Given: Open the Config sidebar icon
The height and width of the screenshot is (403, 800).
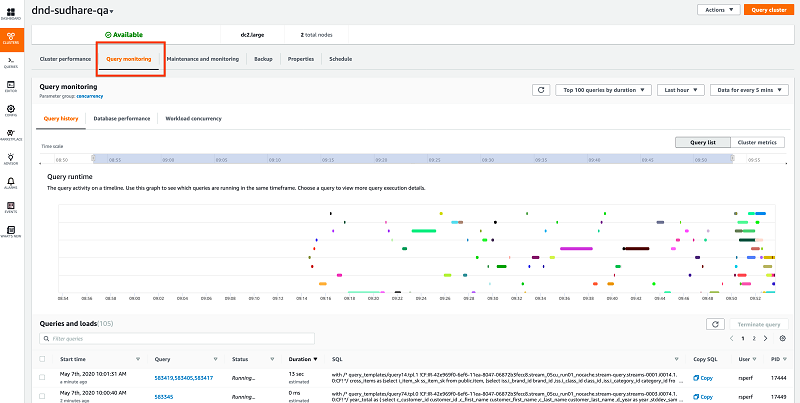Looking at the screenshot, I should click(11, 111).
